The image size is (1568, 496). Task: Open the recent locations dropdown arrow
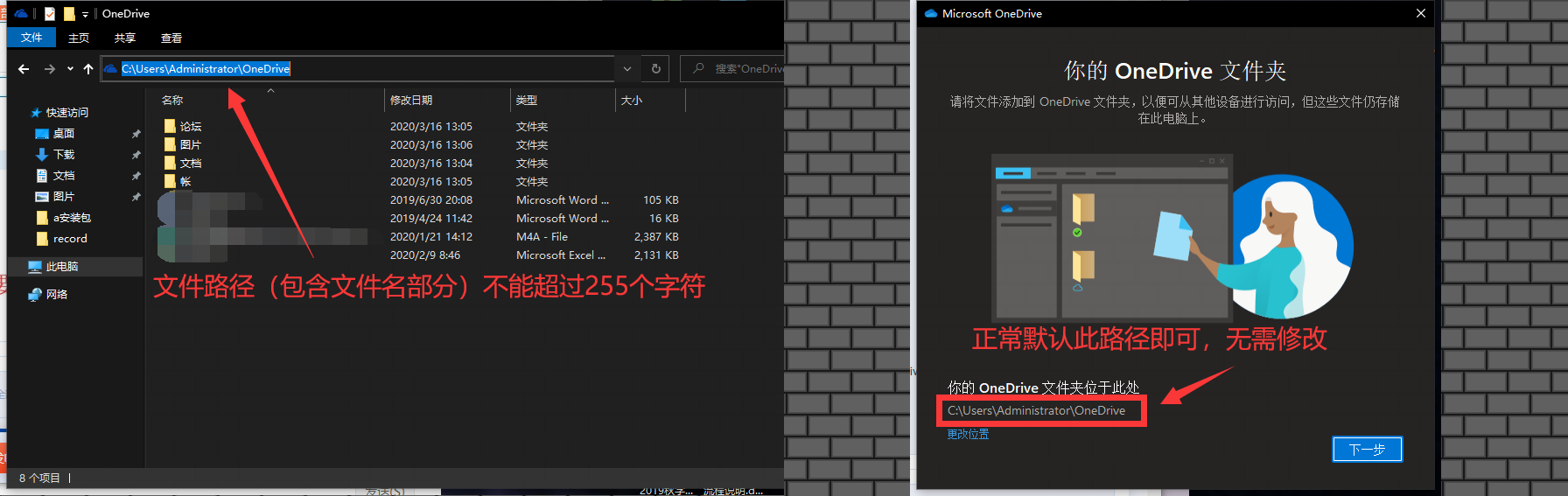point(70,69)
